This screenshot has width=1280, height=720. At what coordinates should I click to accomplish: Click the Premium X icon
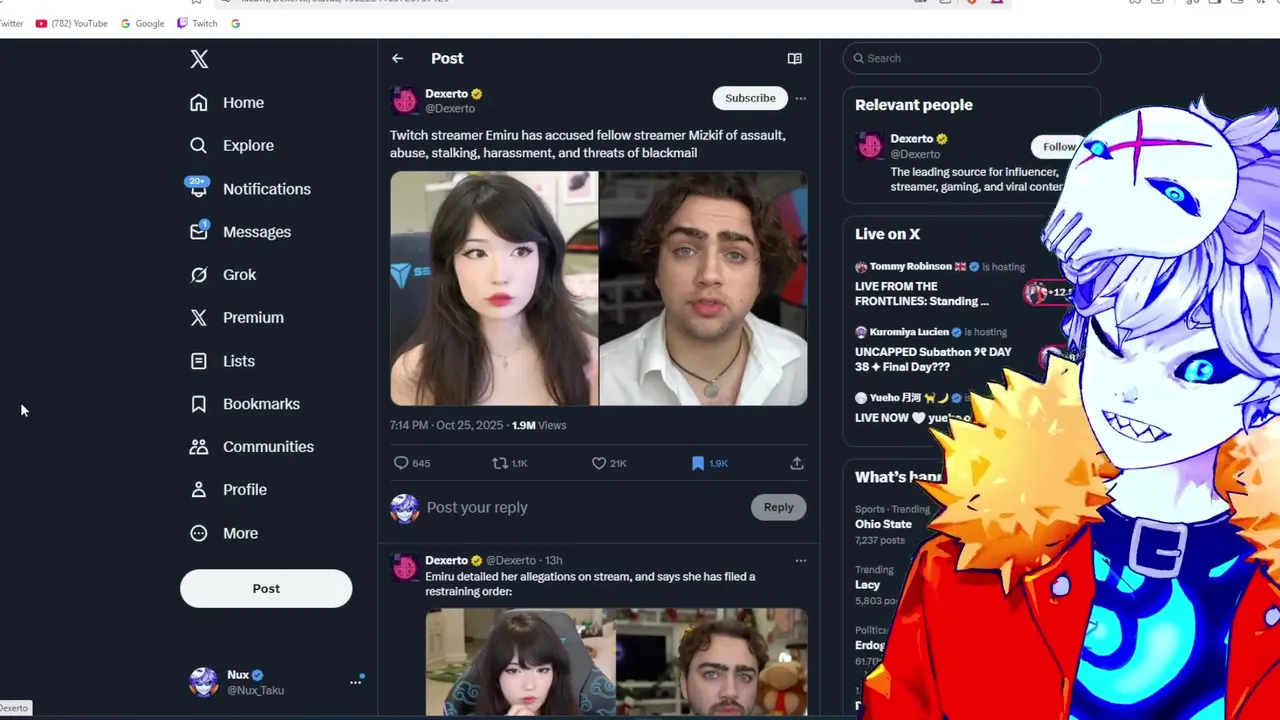point(199,318)
